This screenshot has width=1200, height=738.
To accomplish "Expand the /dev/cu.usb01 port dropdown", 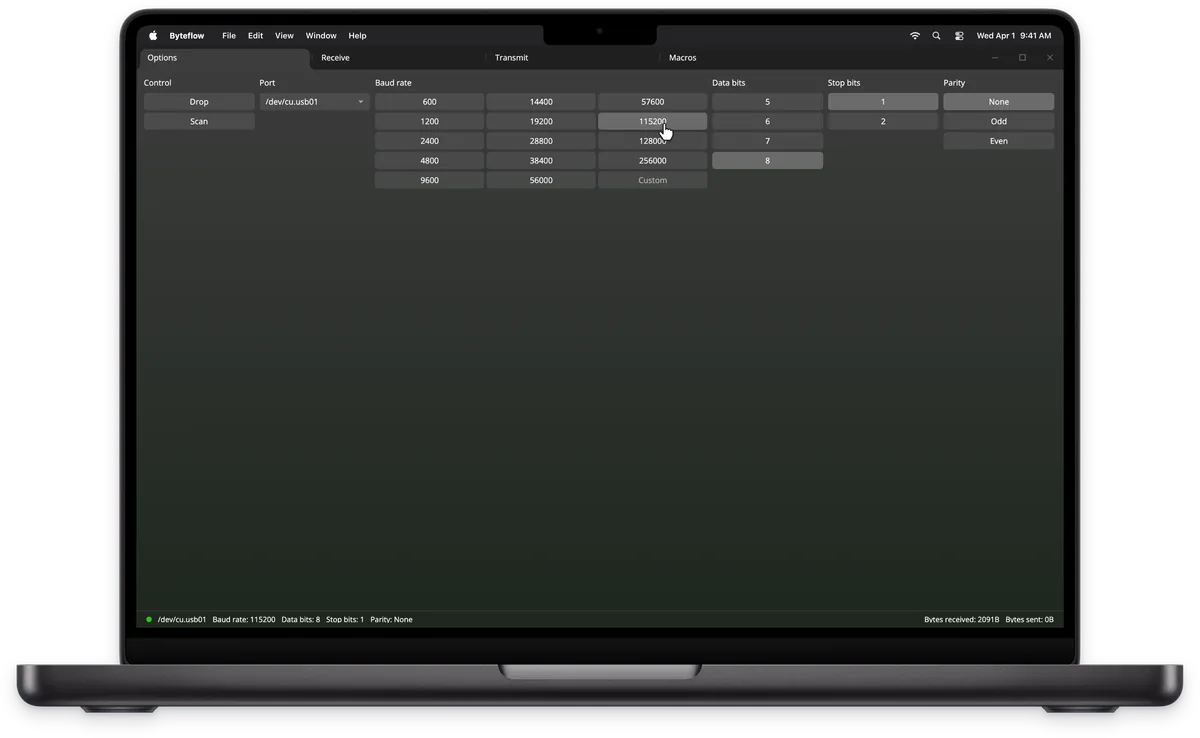I will pyautogui.click(x=314, y=102).
